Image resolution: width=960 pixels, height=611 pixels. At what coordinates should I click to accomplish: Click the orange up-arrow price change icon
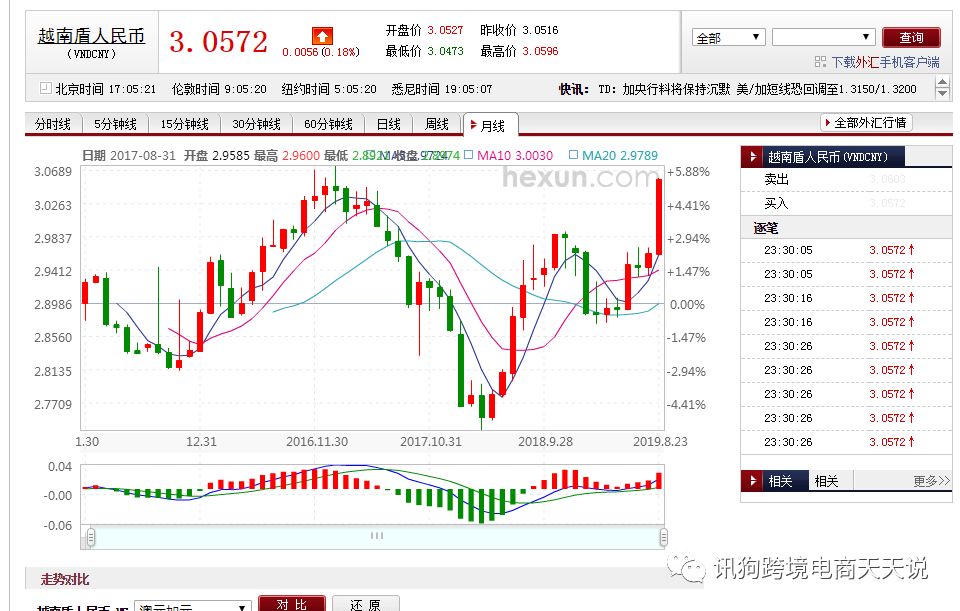(x=322, y=36)
